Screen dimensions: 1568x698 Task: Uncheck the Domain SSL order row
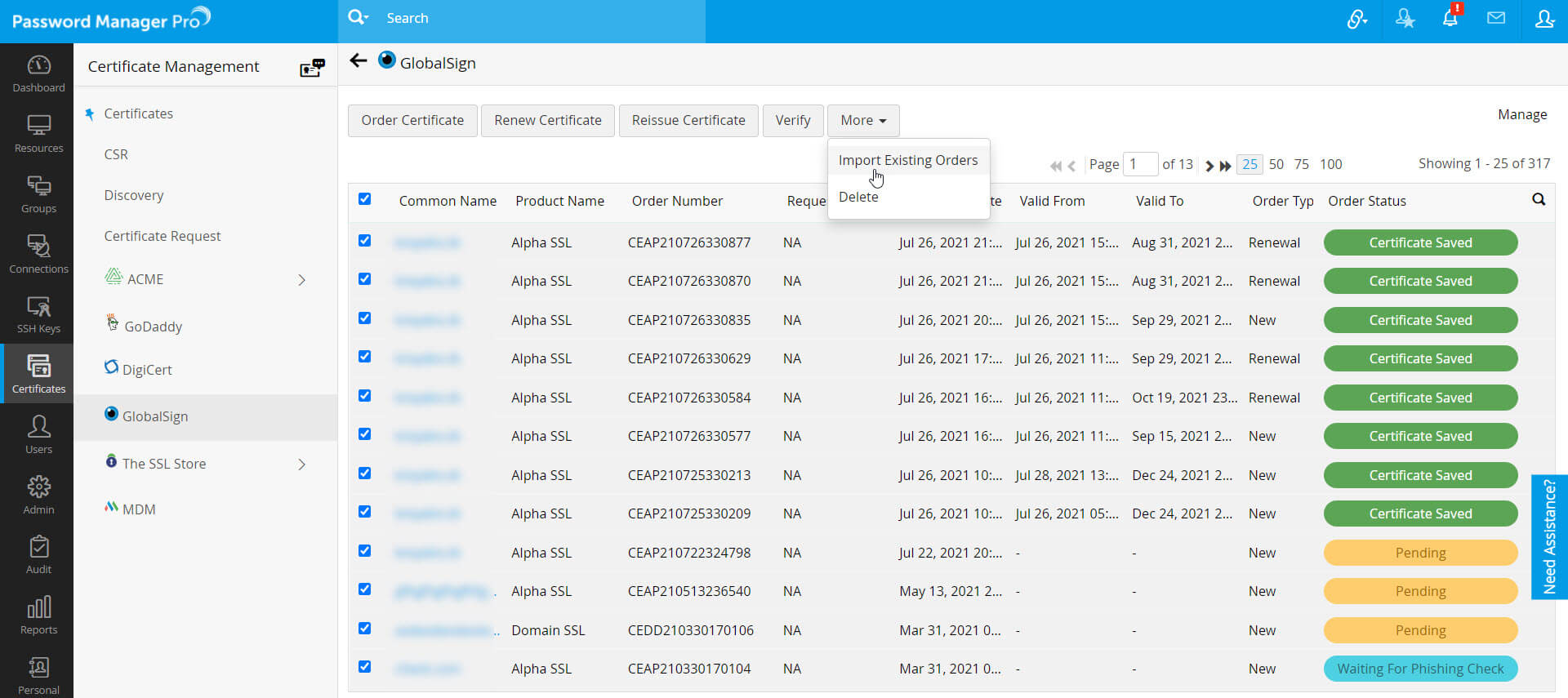click(365, 629)
